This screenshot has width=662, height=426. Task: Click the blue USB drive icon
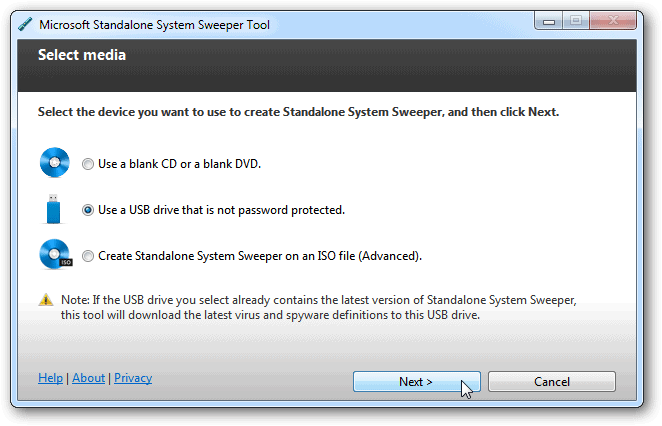(53, 210)
